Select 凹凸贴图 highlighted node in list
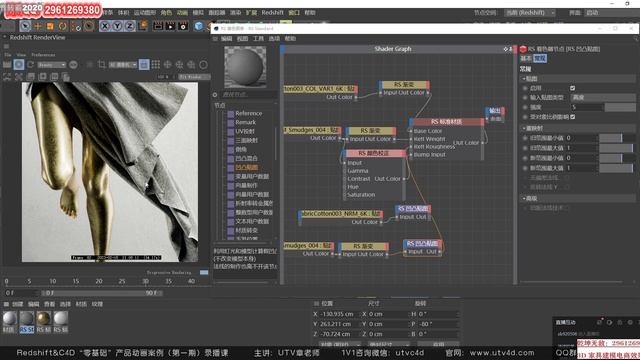This screenshot has height=360, width=640. pos(247,167)
